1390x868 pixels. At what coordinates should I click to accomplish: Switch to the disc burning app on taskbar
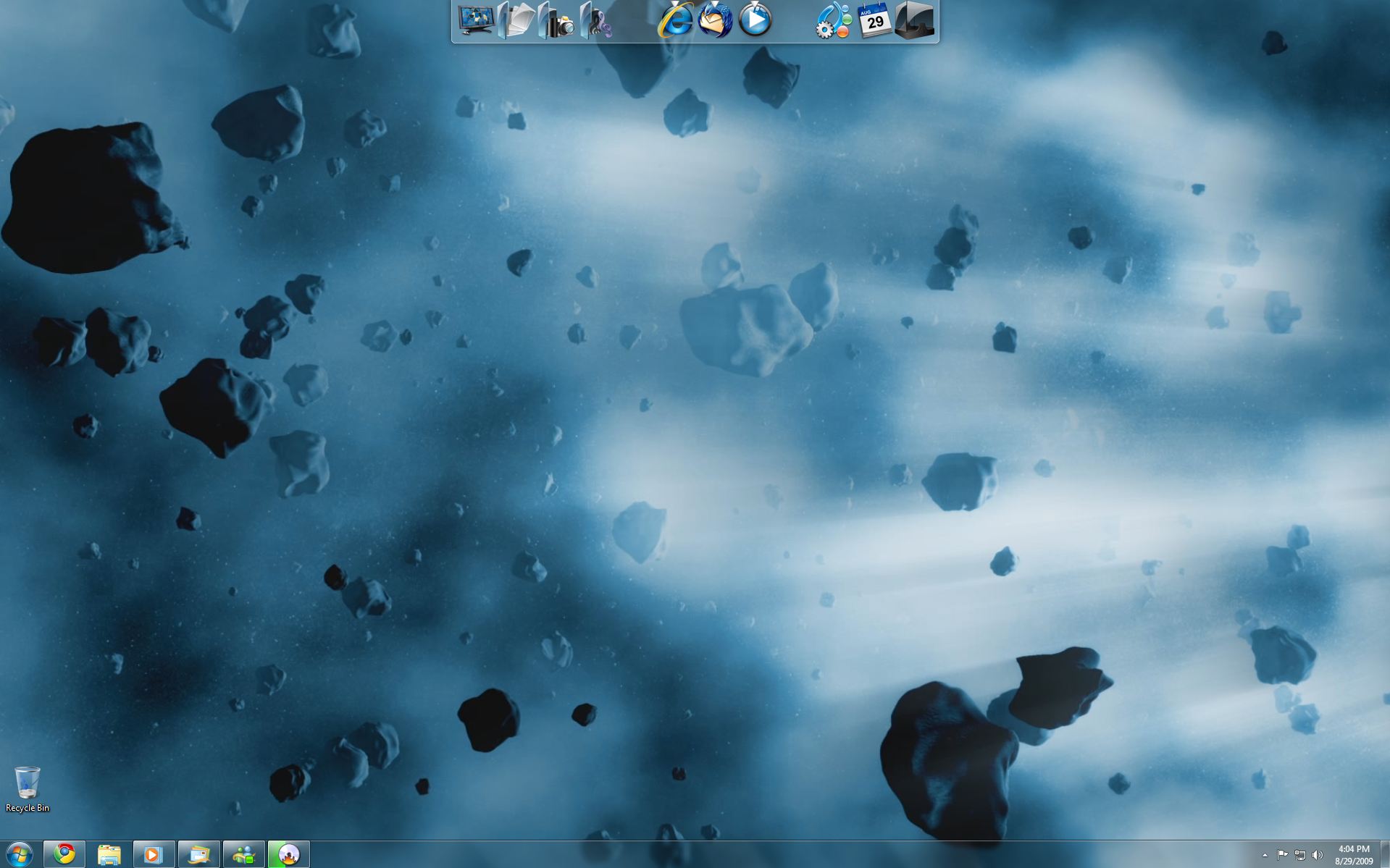point(289,854)
